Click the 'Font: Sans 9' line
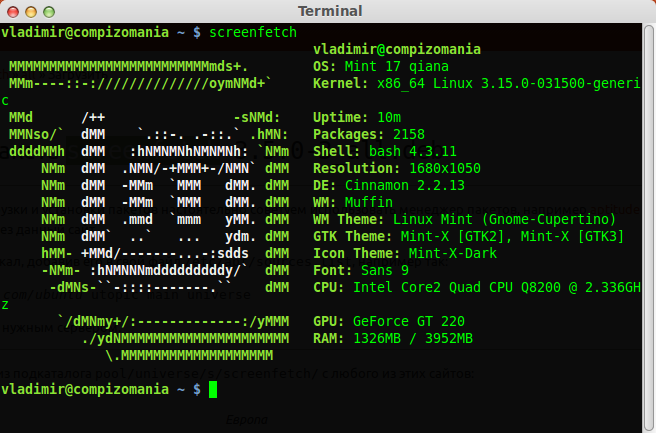The height and width of the screenshot is (433, 656). click(361, 271)
